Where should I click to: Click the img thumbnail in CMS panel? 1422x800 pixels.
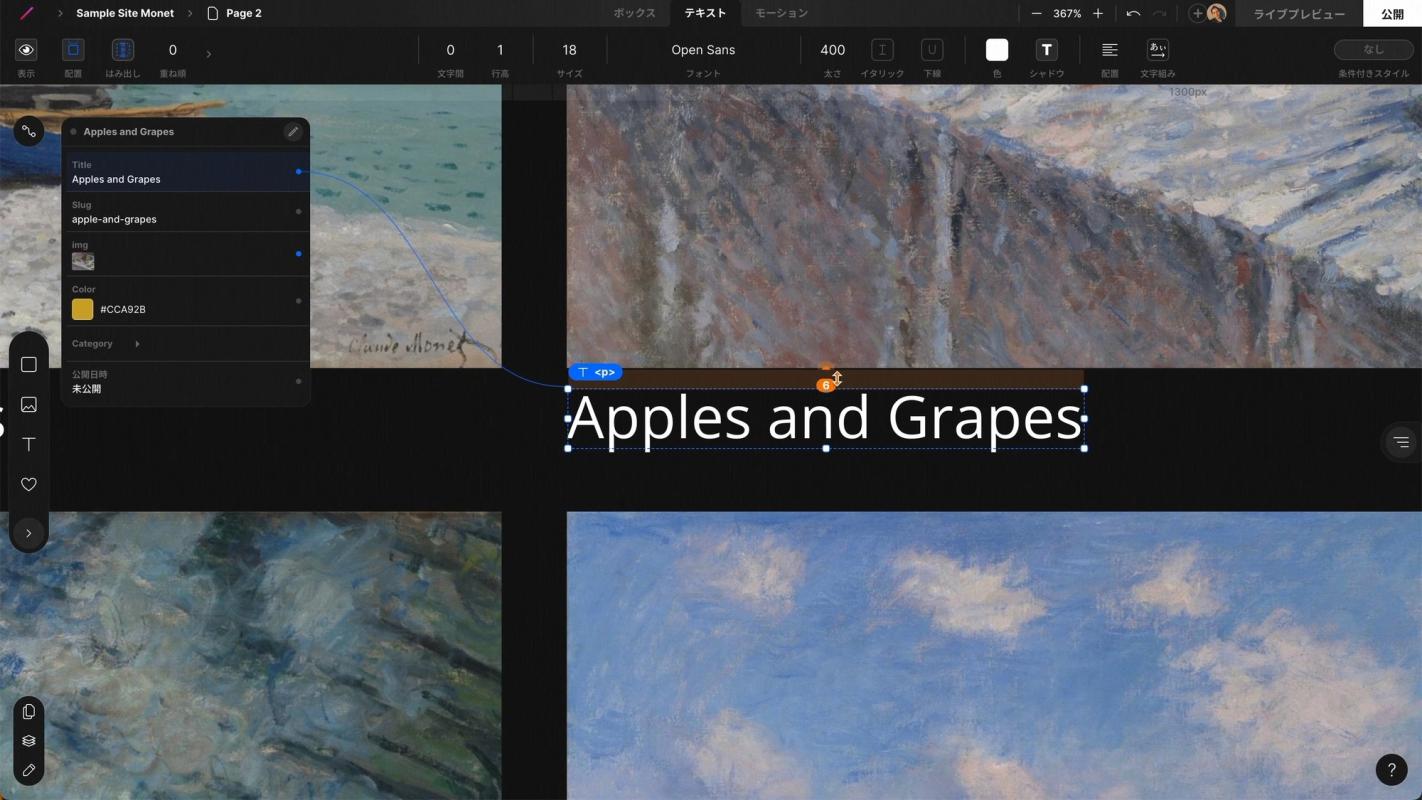[x=83, y=261]
